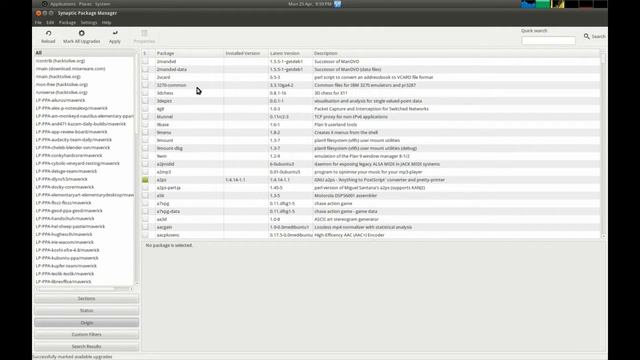Mark the 6tunnel package checkbox
Image resolution: width=640 pixels, height=360 pixels.
[145, 116]
